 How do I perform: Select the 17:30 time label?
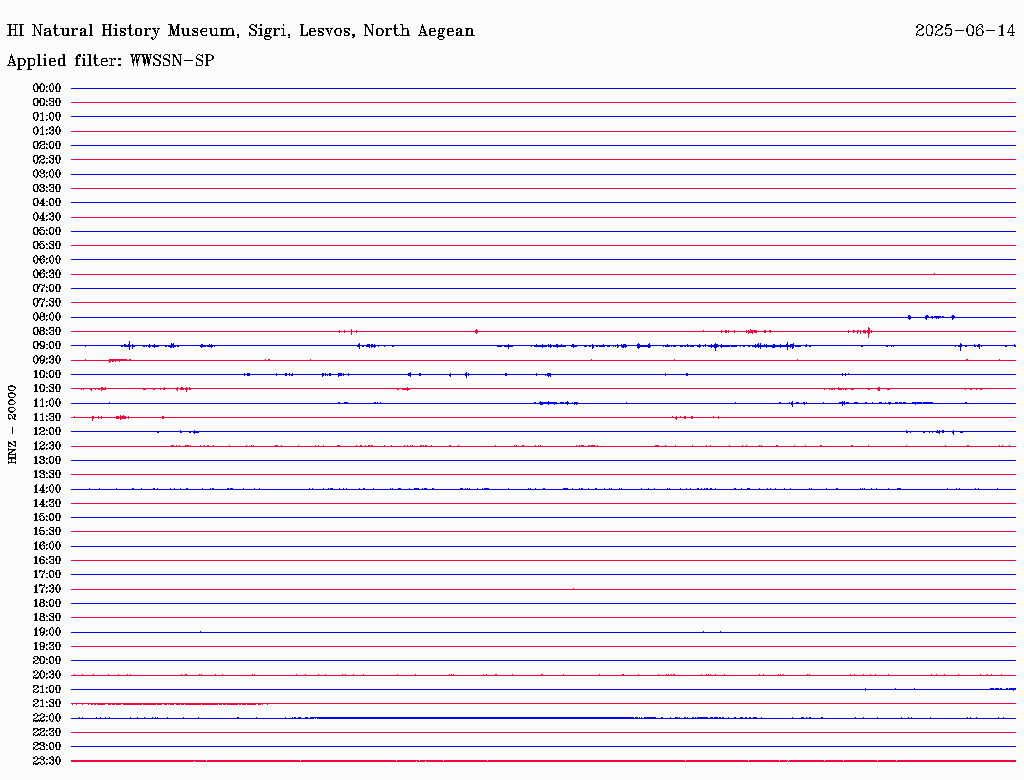coord(47,589)
